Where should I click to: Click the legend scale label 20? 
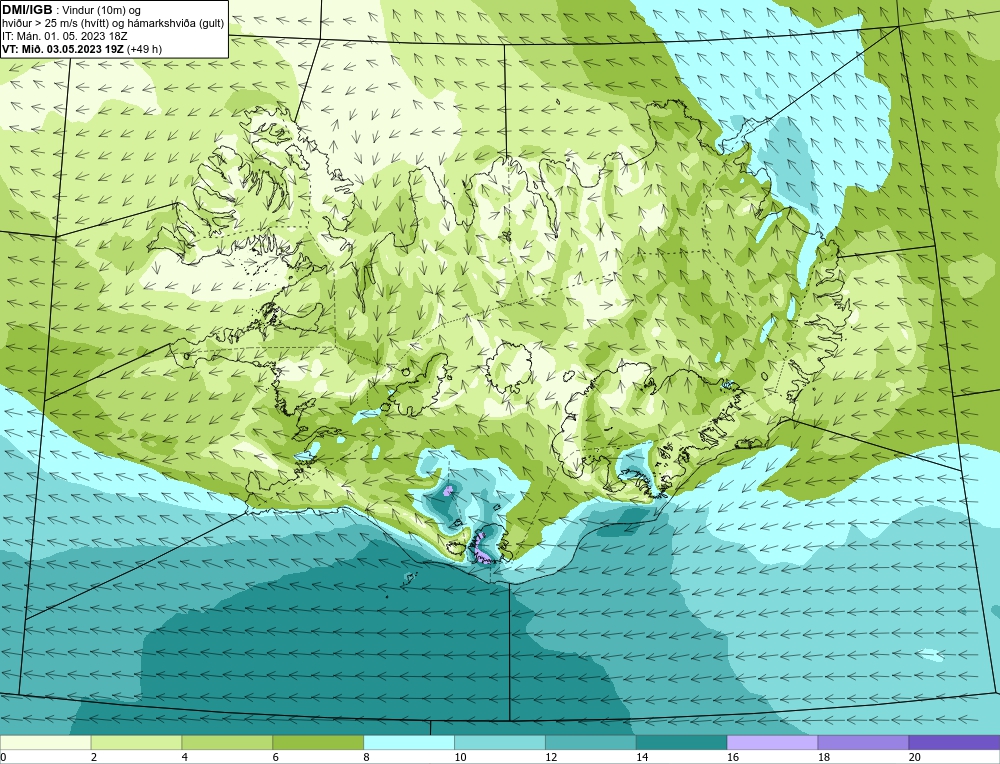915,757
